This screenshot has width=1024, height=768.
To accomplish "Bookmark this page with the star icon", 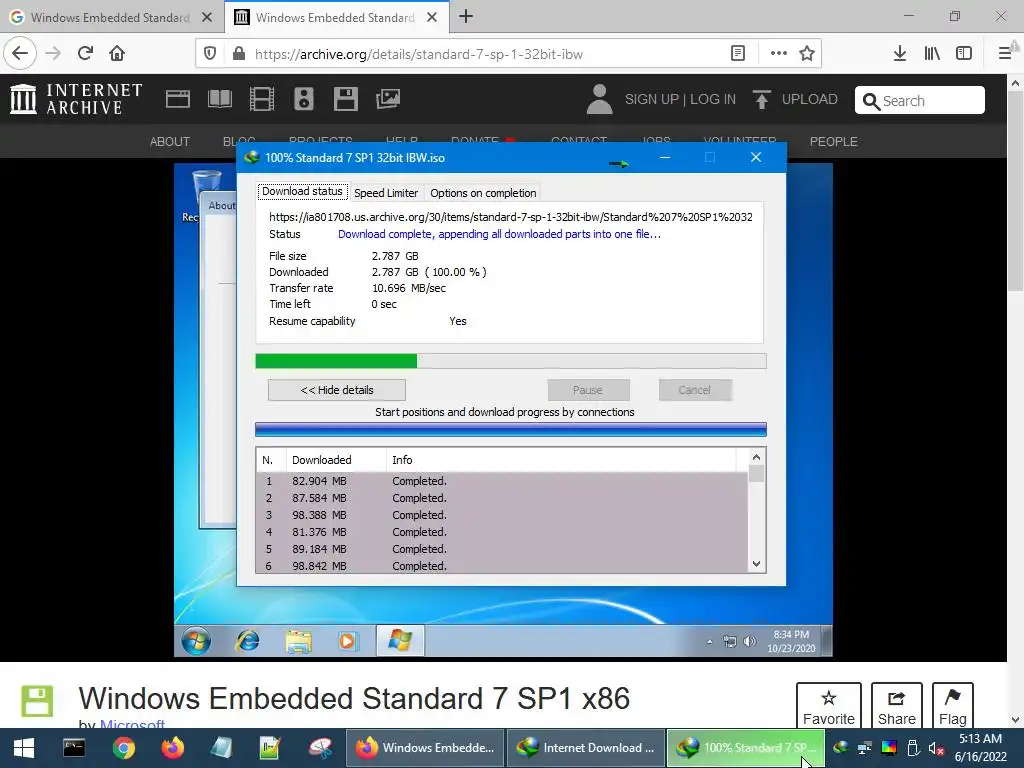I will point(807,54).
